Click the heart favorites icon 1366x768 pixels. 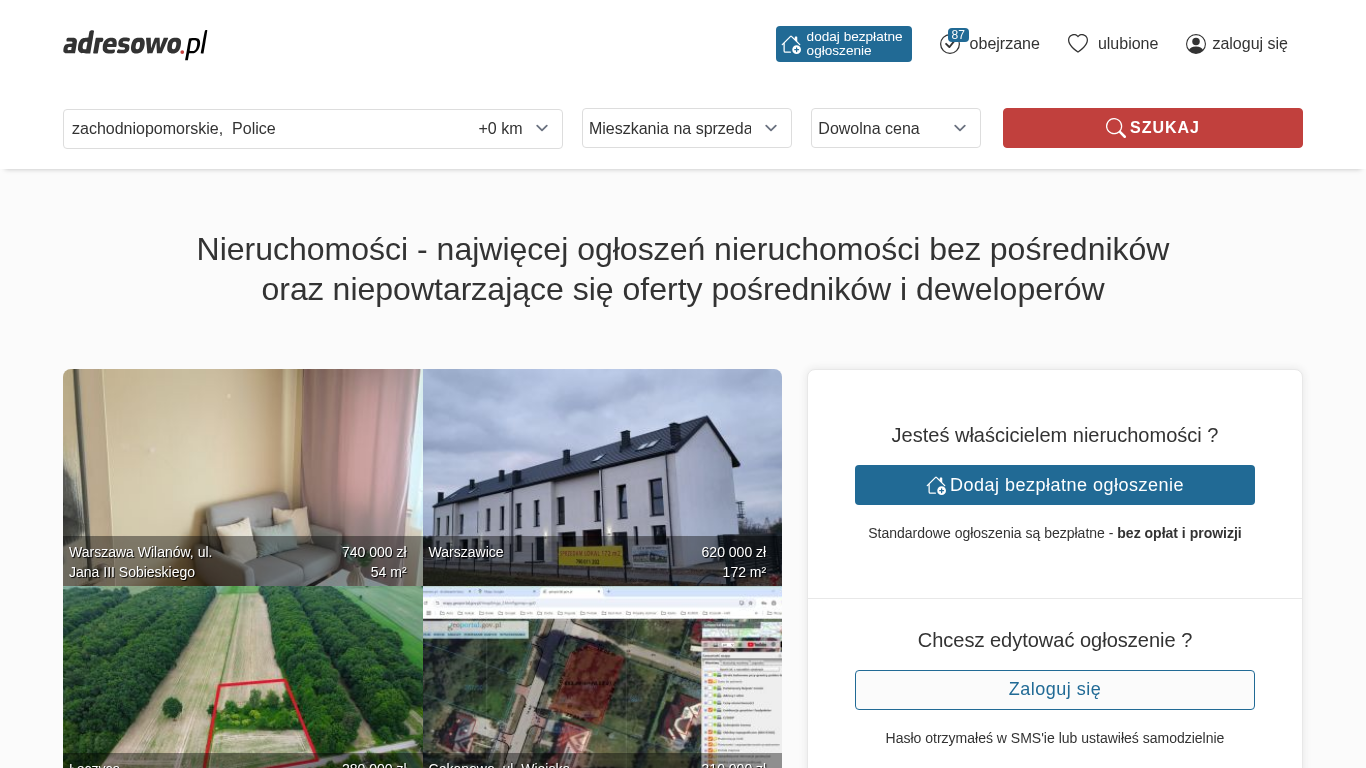[1078, 44]
